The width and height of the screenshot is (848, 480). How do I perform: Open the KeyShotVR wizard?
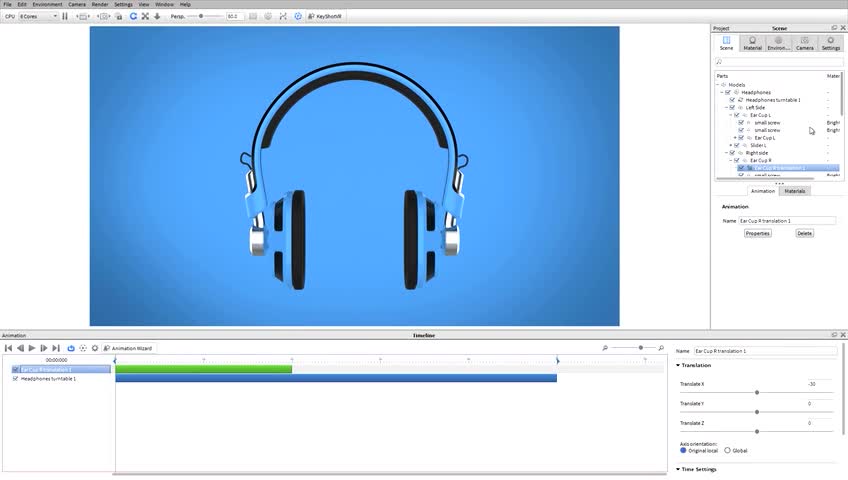pyautogui.click(x=324, y=16)
